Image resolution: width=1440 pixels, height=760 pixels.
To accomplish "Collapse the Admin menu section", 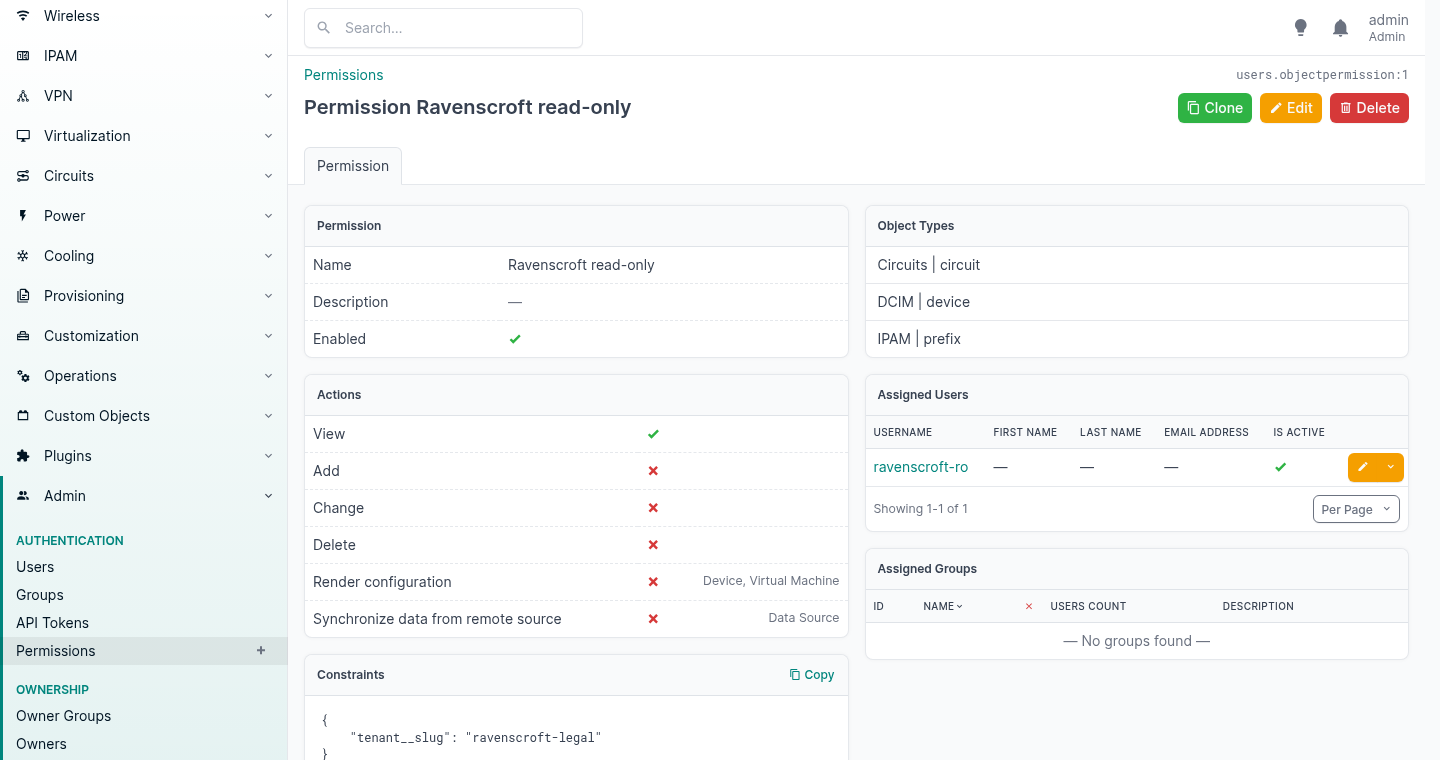I will pyautogui.click(x=144, y=496).
